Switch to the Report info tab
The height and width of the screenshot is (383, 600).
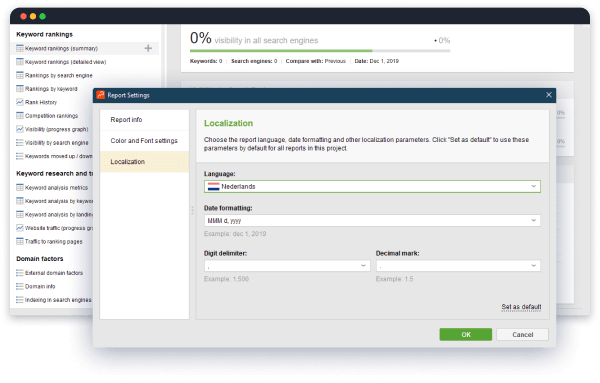pyautogui.click(x=144, y=120)
